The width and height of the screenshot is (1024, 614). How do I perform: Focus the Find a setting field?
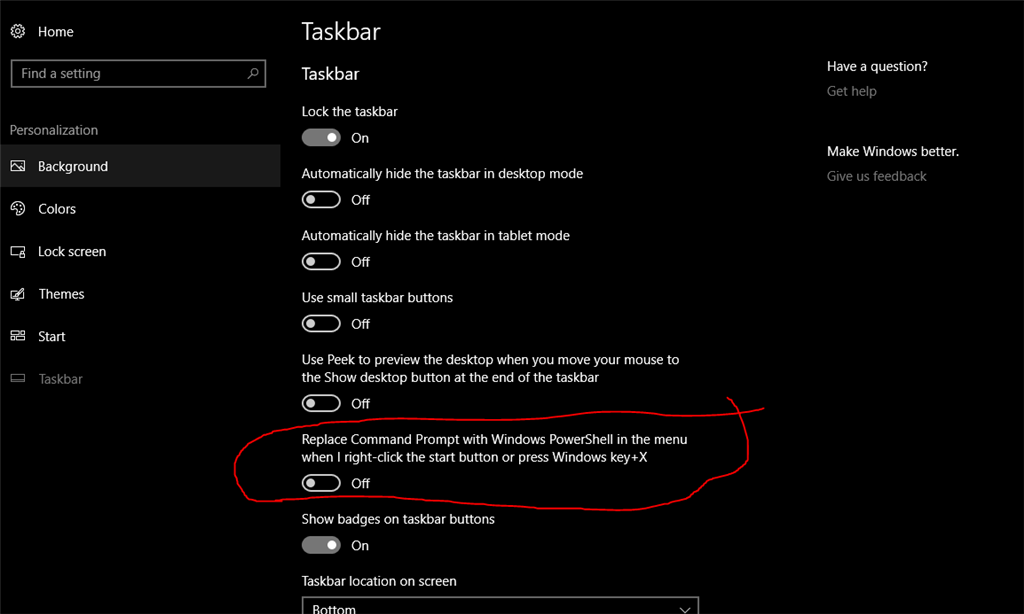138,73
